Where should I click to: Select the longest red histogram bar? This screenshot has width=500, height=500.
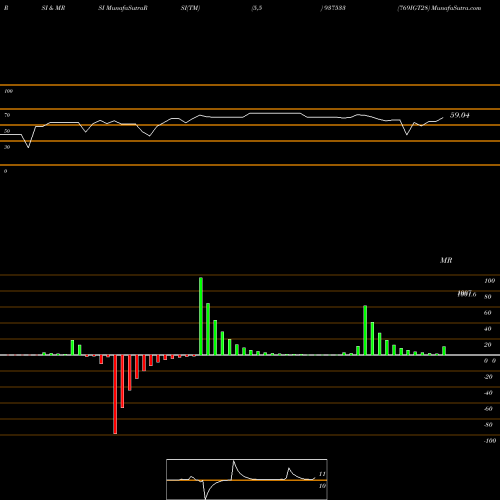tap(115, 394)
